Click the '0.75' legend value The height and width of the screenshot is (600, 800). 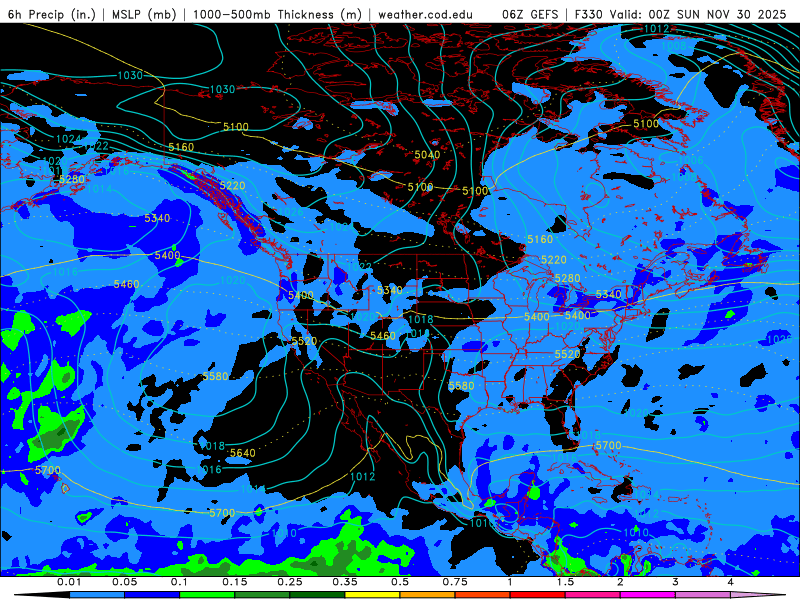point(455,582)
